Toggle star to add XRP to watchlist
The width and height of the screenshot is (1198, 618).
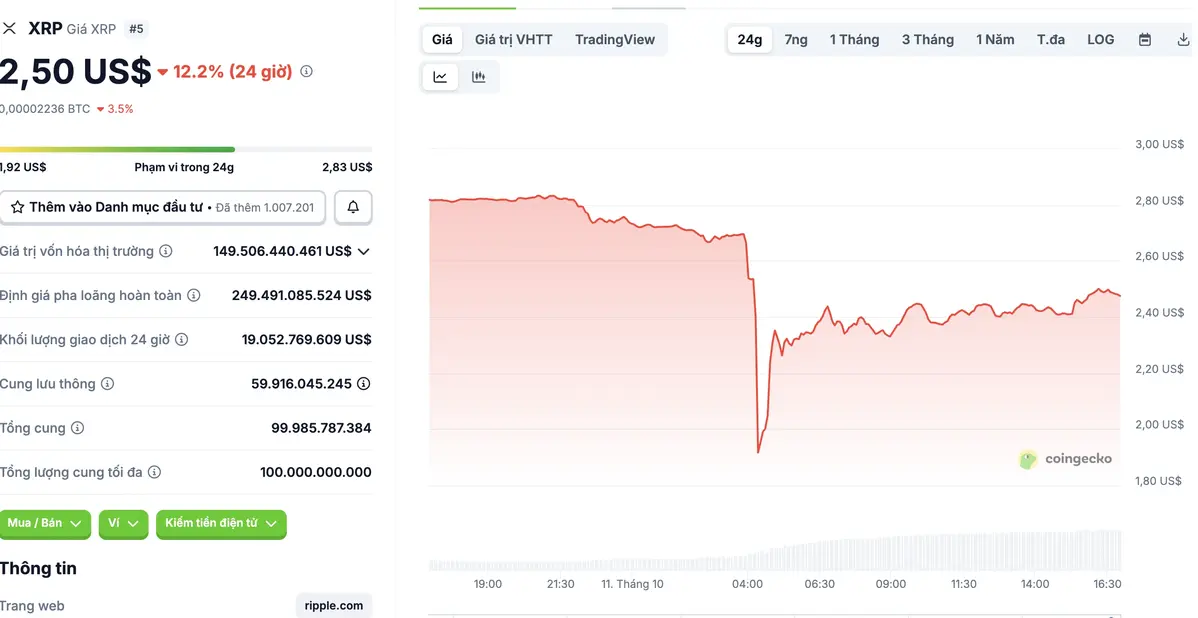click(x=17, y=207)
